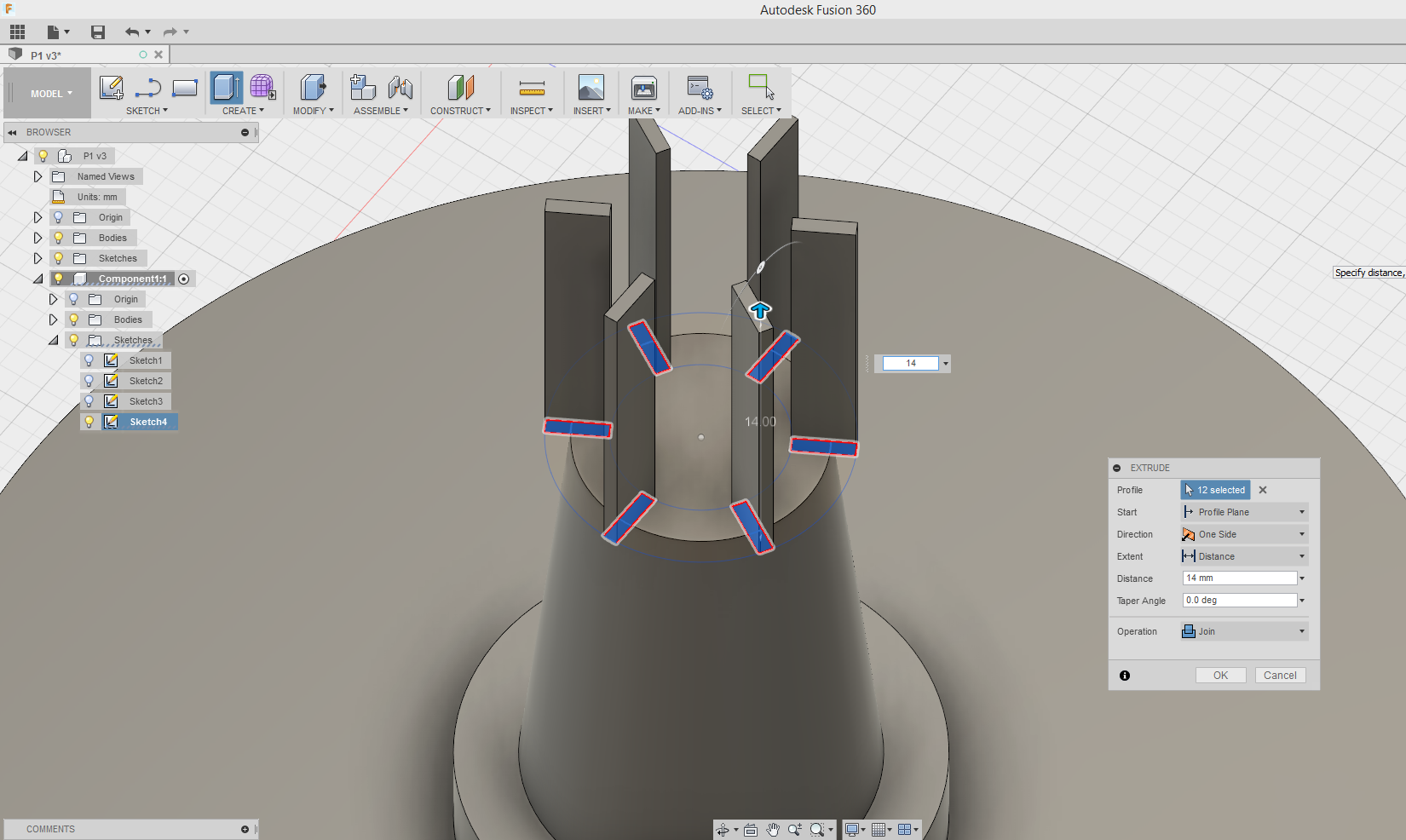Click the Insert image icon
1406x840 pixels.
tap(591, 87)
